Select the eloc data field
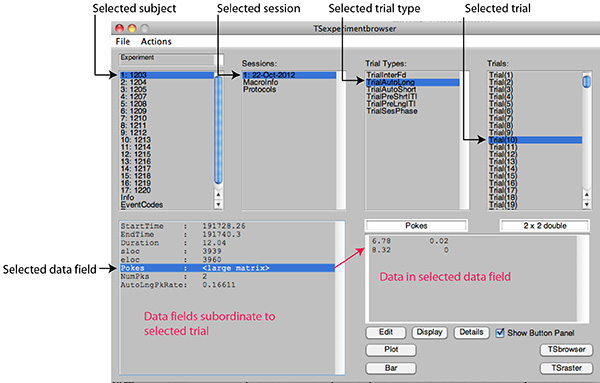Viewport: 600px width, 383px height. click(227, 260)
